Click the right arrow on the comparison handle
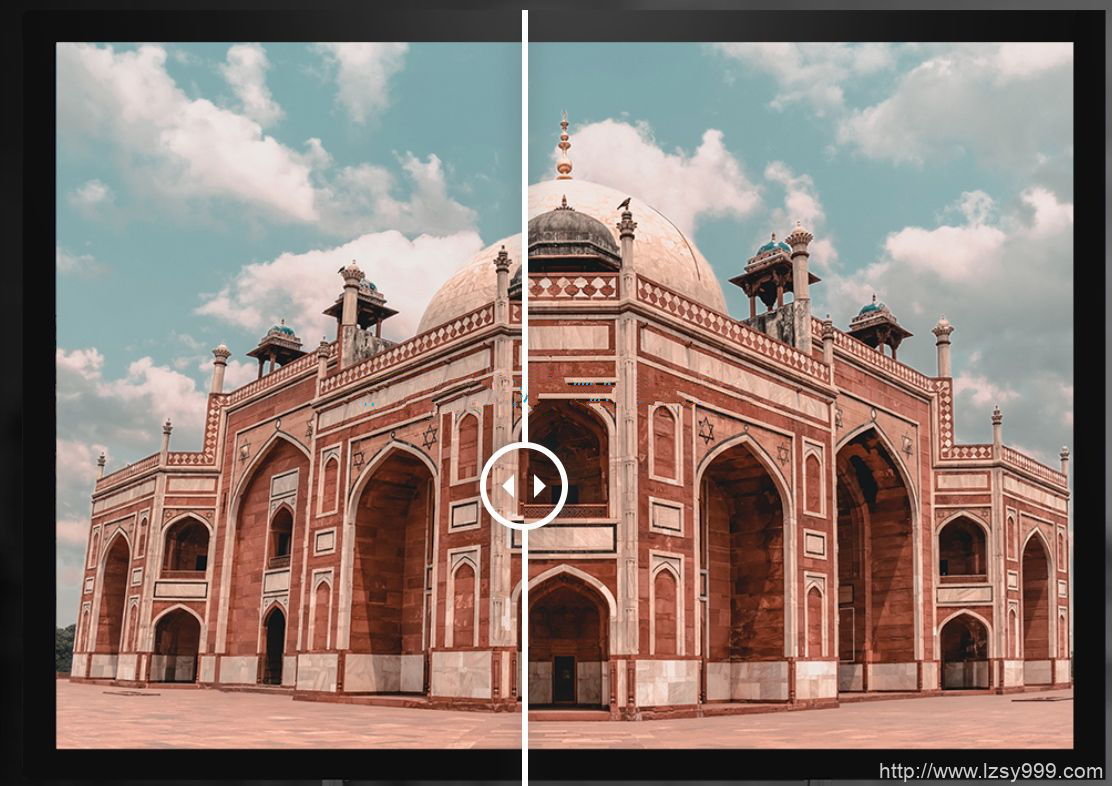Screen dimensions: 1112x786 (x=540, y=487)
